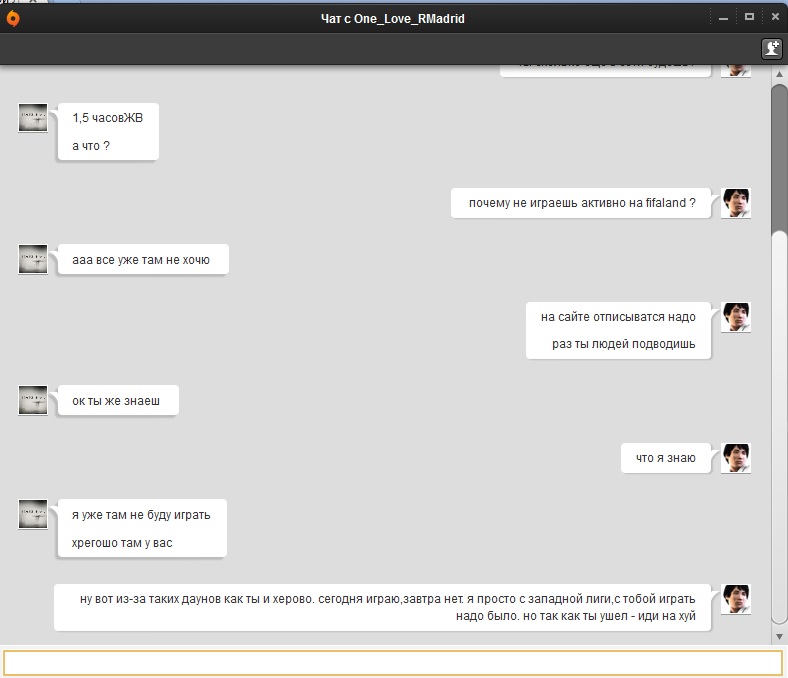Click the "что я знаю" message bubble
The height and width of the screenshot is (678, 788).
click(x=665, y=458)
